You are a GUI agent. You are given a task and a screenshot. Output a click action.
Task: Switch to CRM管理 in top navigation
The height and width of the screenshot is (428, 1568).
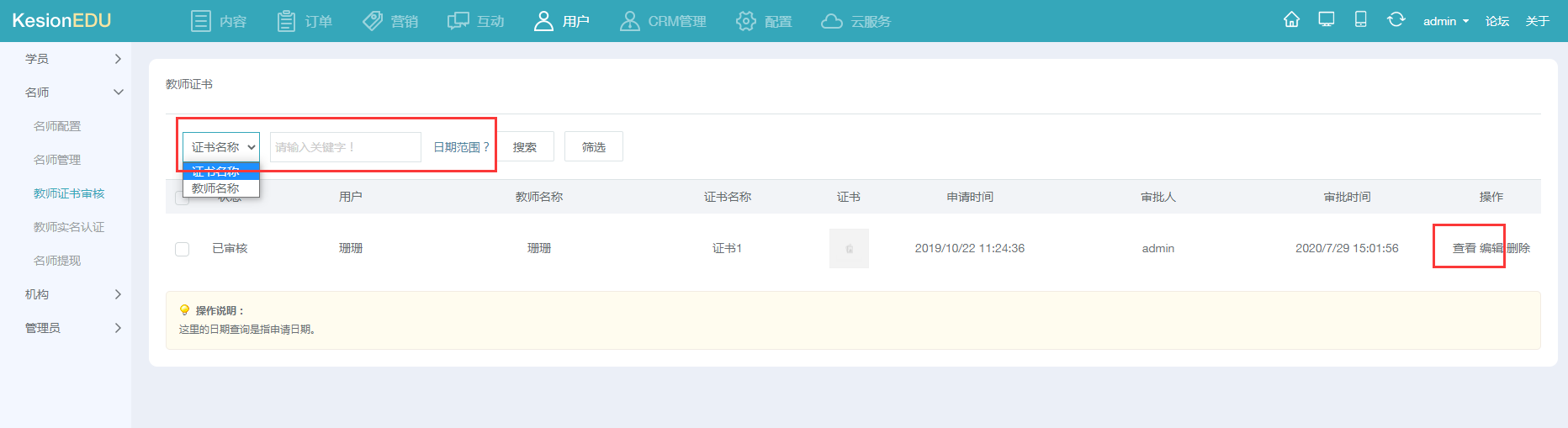[x=663, y=21]
